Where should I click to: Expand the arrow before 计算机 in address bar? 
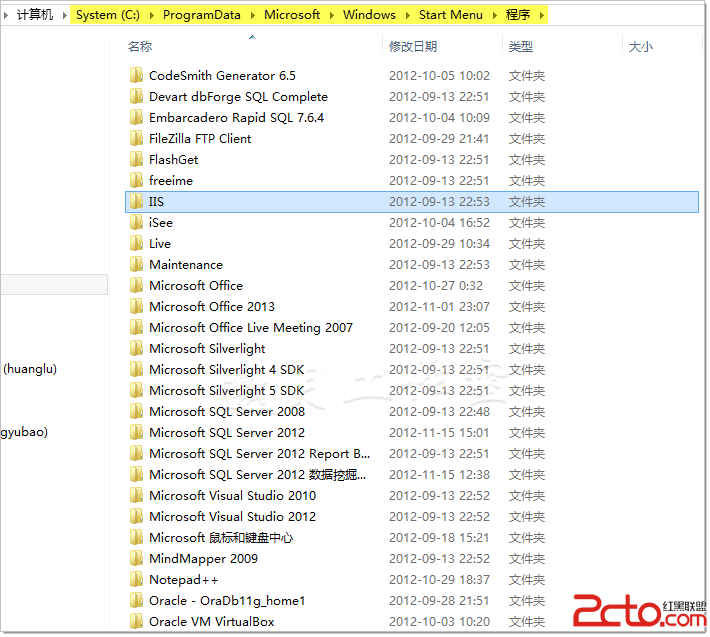click(5, 15)
